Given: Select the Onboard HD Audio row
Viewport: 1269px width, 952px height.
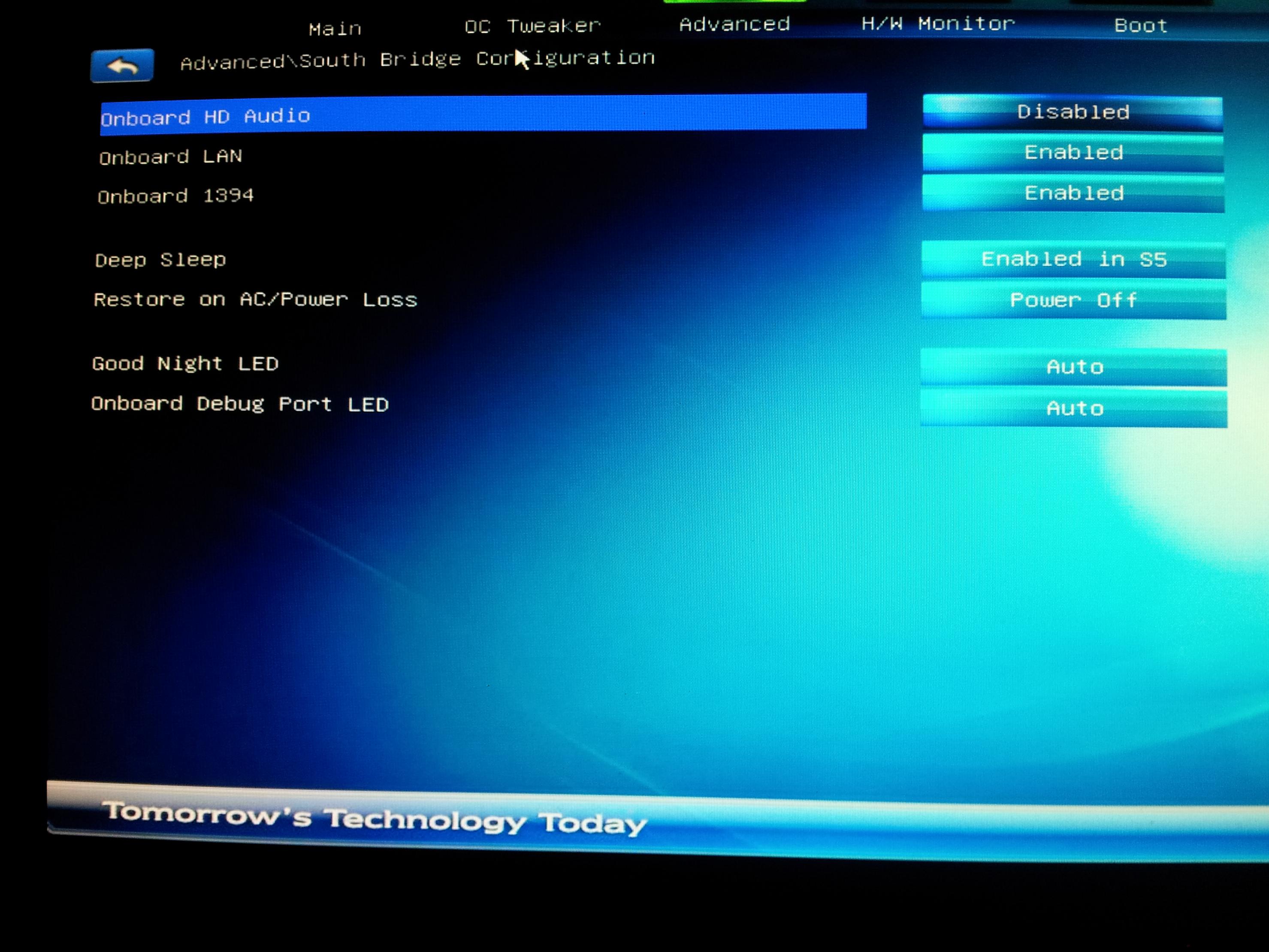Looking at the screenshot, I should tap(483, 114).
